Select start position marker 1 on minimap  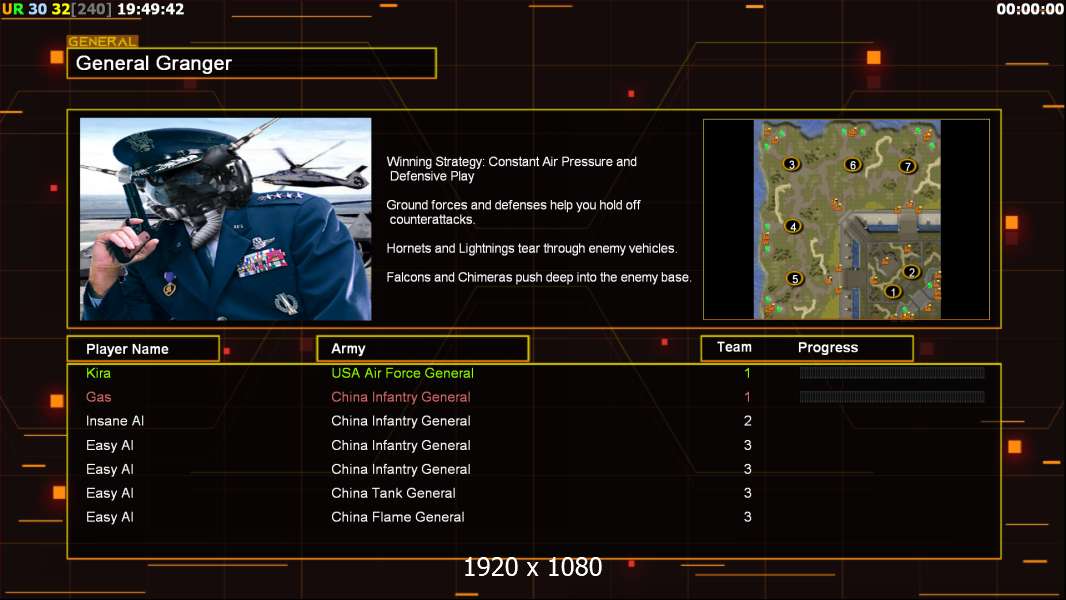[893, 292]
